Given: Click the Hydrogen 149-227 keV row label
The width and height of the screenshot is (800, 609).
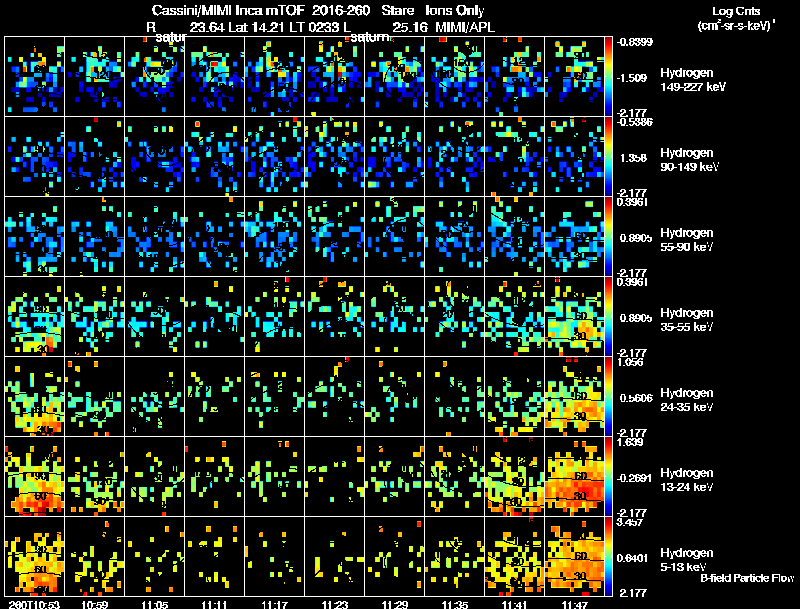Looking at the screenshot, I should click(693, 80).
